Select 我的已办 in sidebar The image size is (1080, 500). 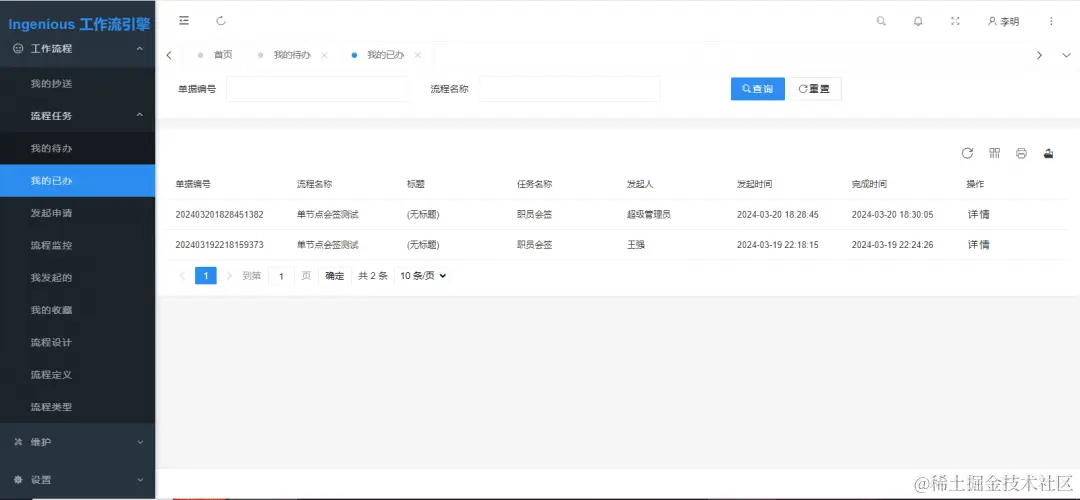[x=77, y=180]
